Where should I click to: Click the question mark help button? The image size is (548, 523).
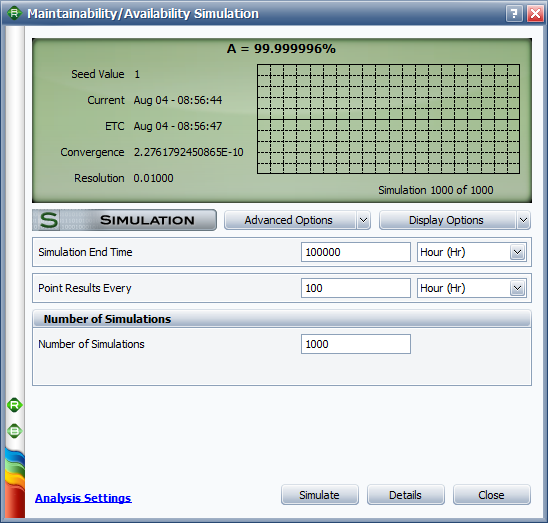click(x=514, y=14)
